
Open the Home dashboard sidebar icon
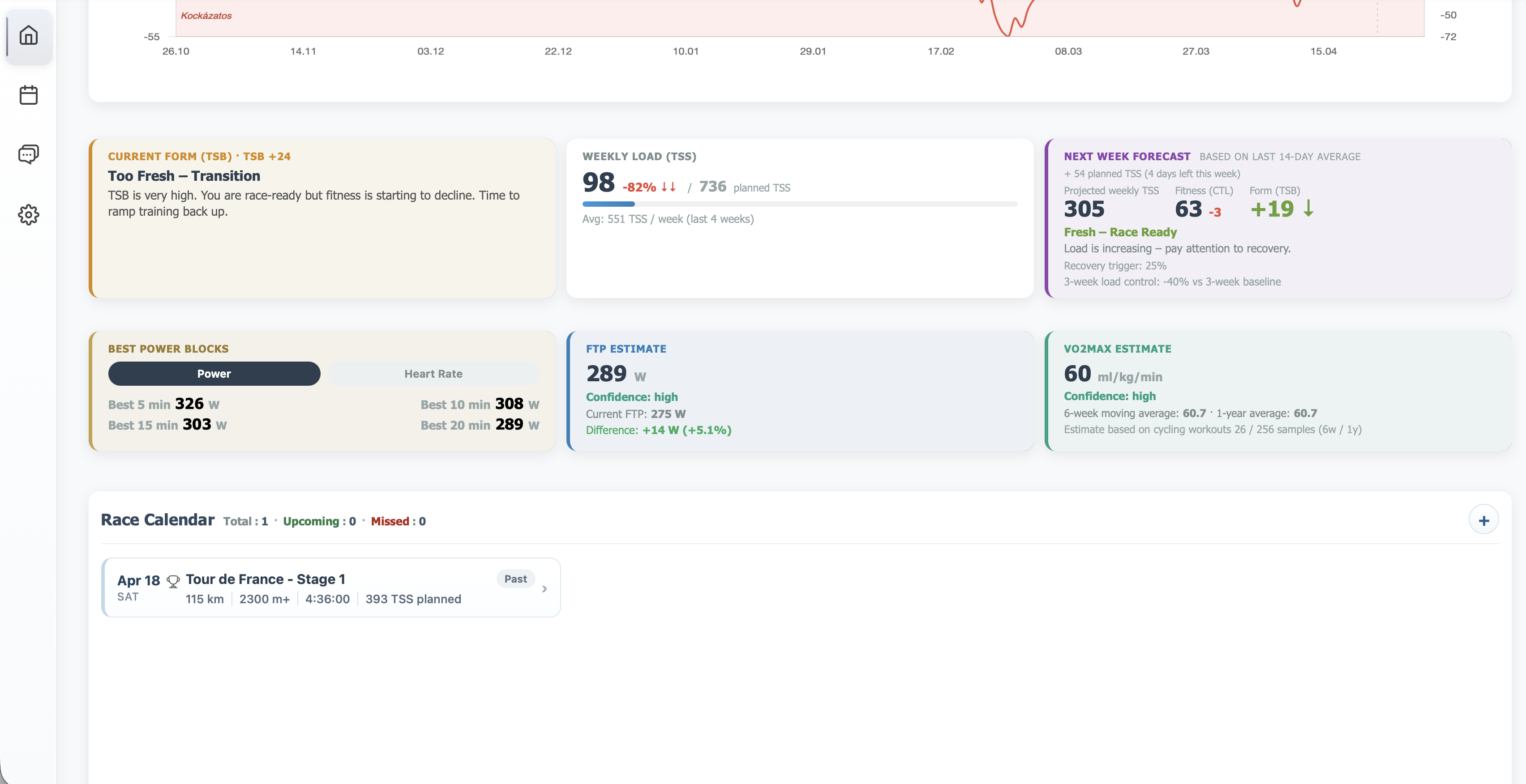click(x=29, y=35)
